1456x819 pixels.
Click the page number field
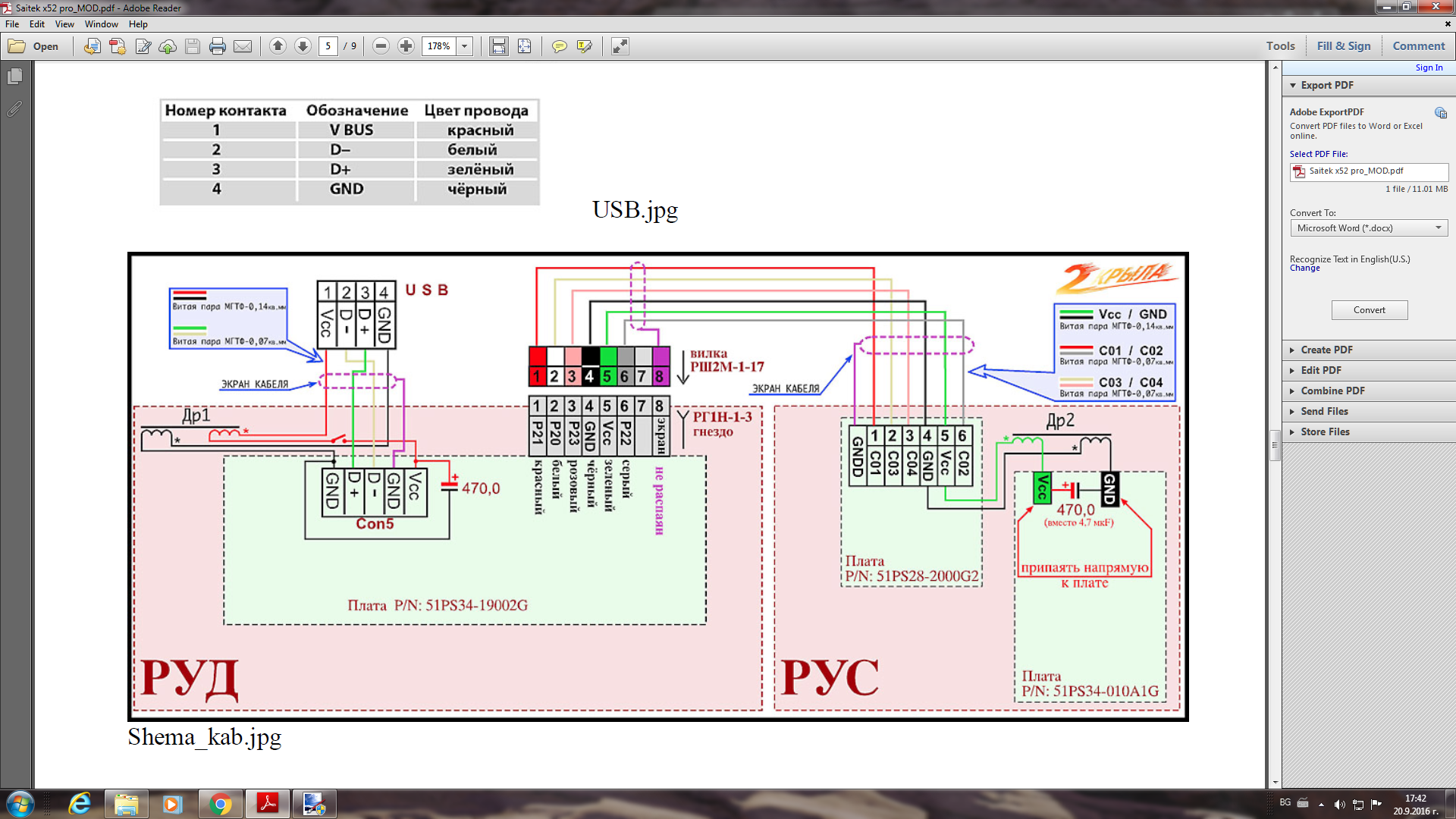tap(328, 46)
